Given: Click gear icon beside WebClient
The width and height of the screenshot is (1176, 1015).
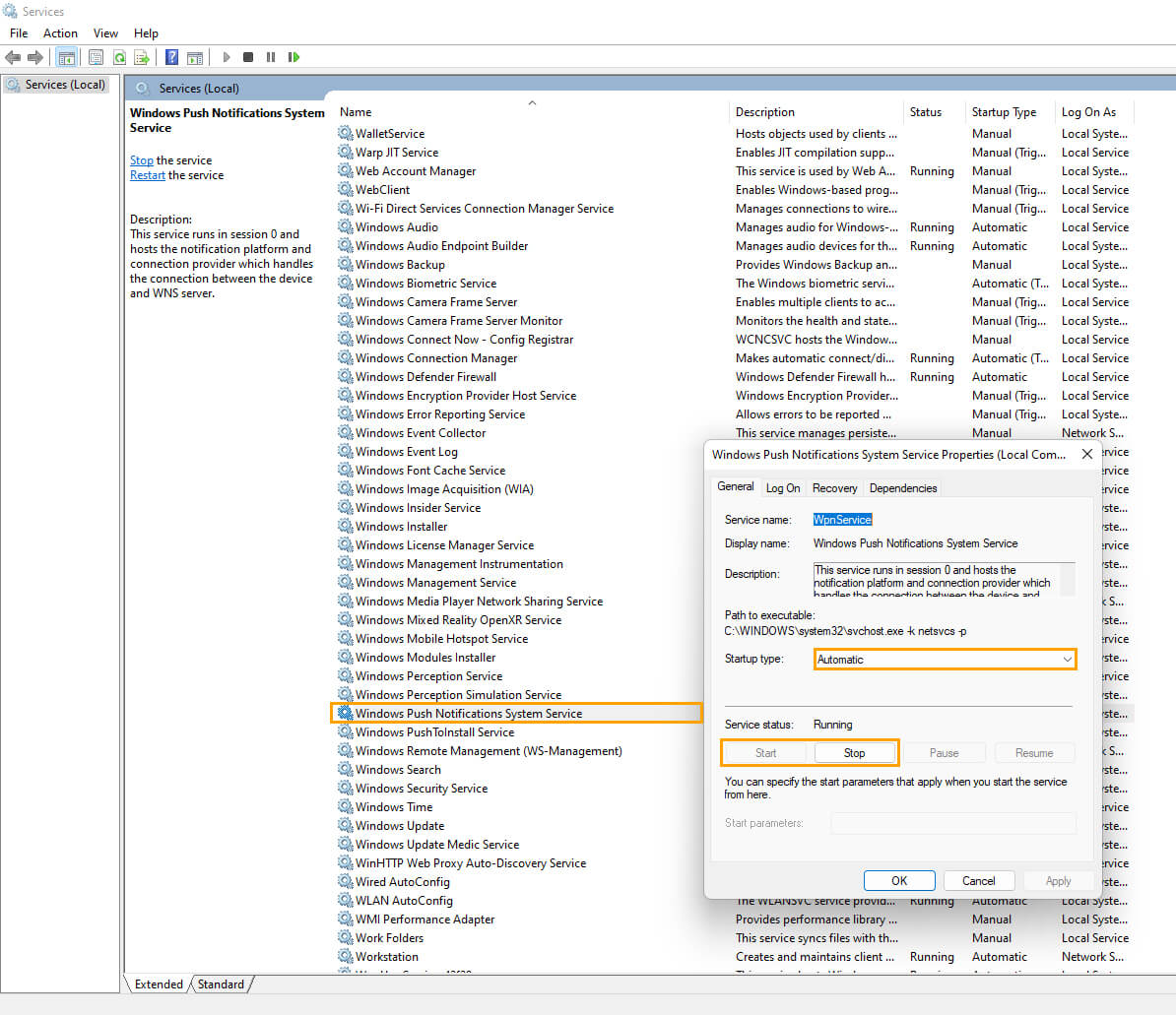Looking at the screenshot, I should pyautogui.click(x=345, y=189).
